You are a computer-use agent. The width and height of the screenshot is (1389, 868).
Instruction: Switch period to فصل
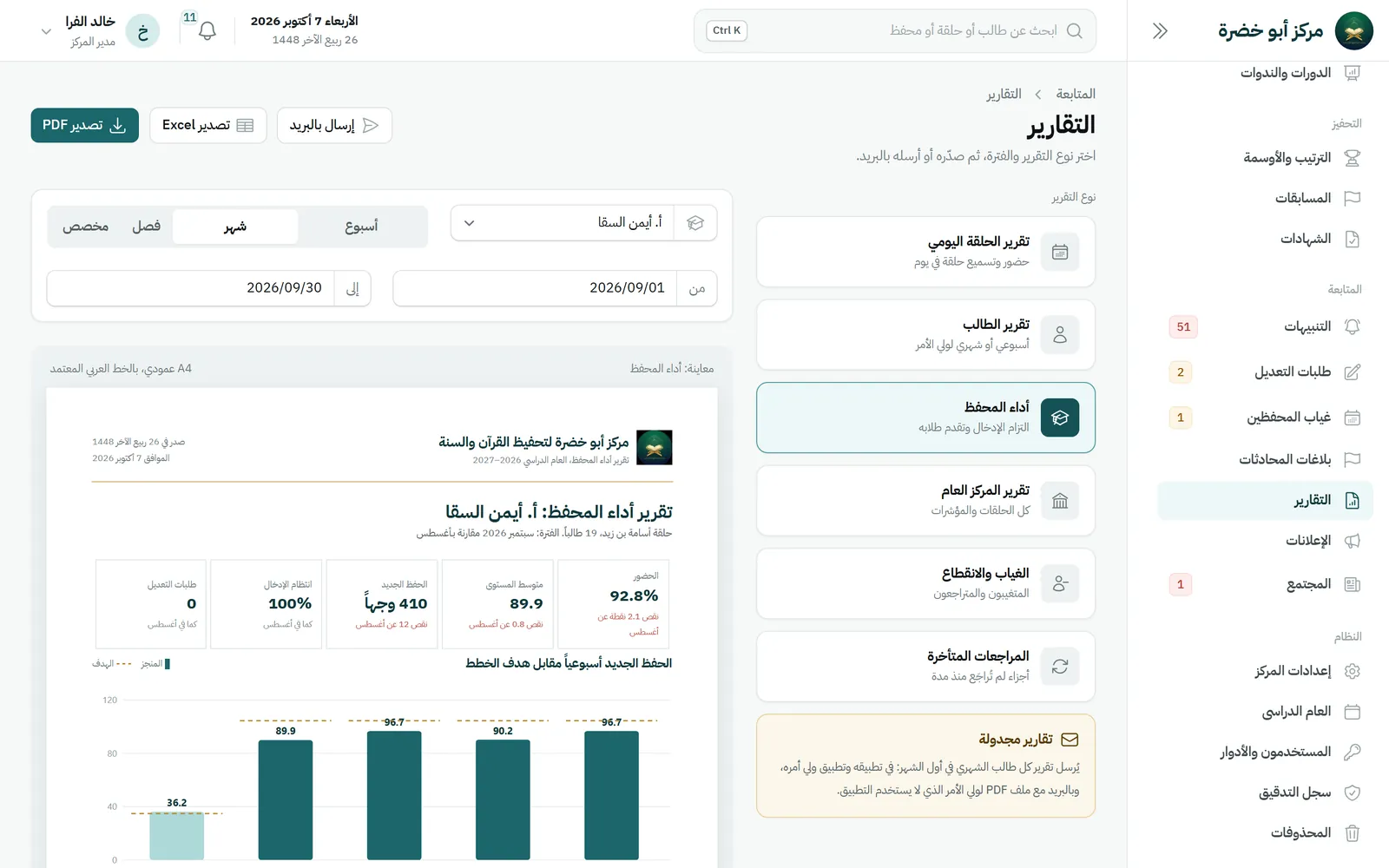[146, 227]
